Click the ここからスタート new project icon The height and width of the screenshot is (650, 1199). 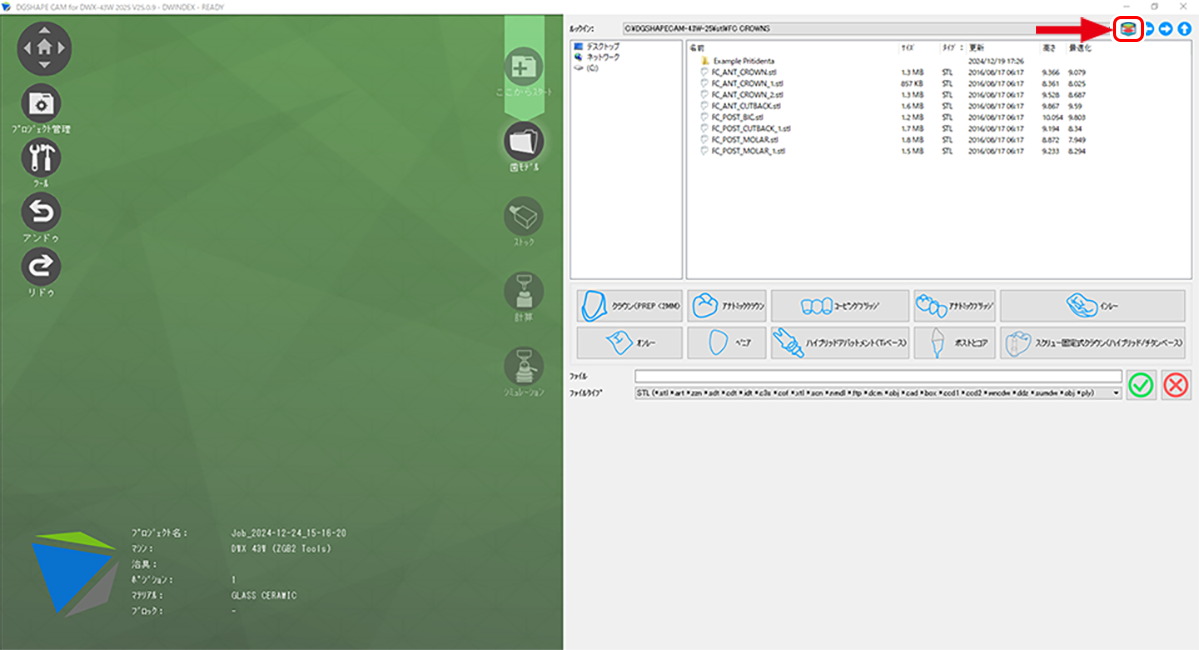[524, 67]
